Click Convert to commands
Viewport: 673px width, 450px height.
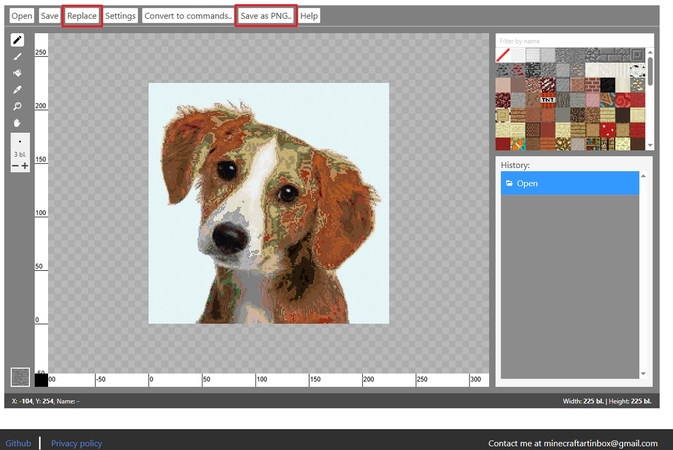point(188,16)
